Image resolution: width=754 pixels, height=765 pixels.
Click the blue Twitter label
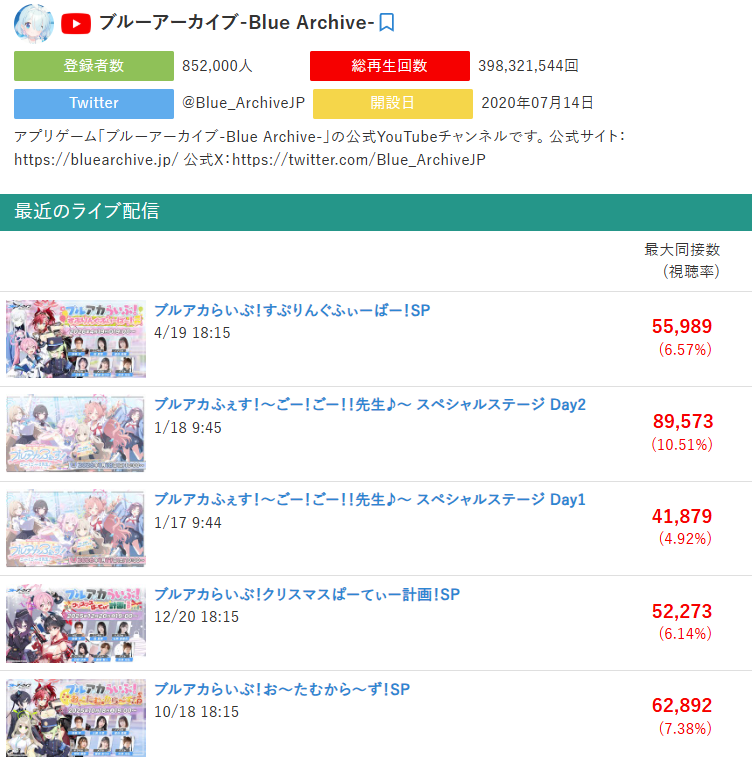(x=94, y=103)
